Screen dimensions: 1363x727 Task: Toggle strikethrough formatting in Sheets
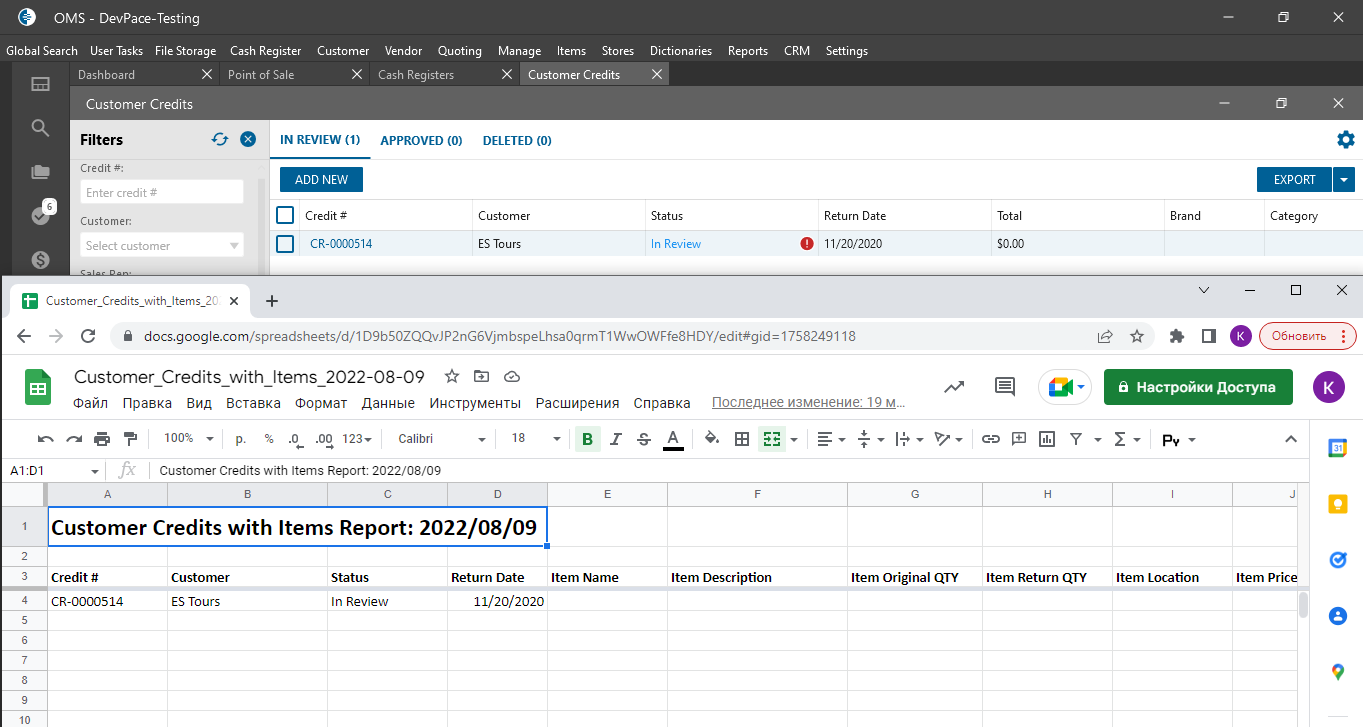point(644,439)
